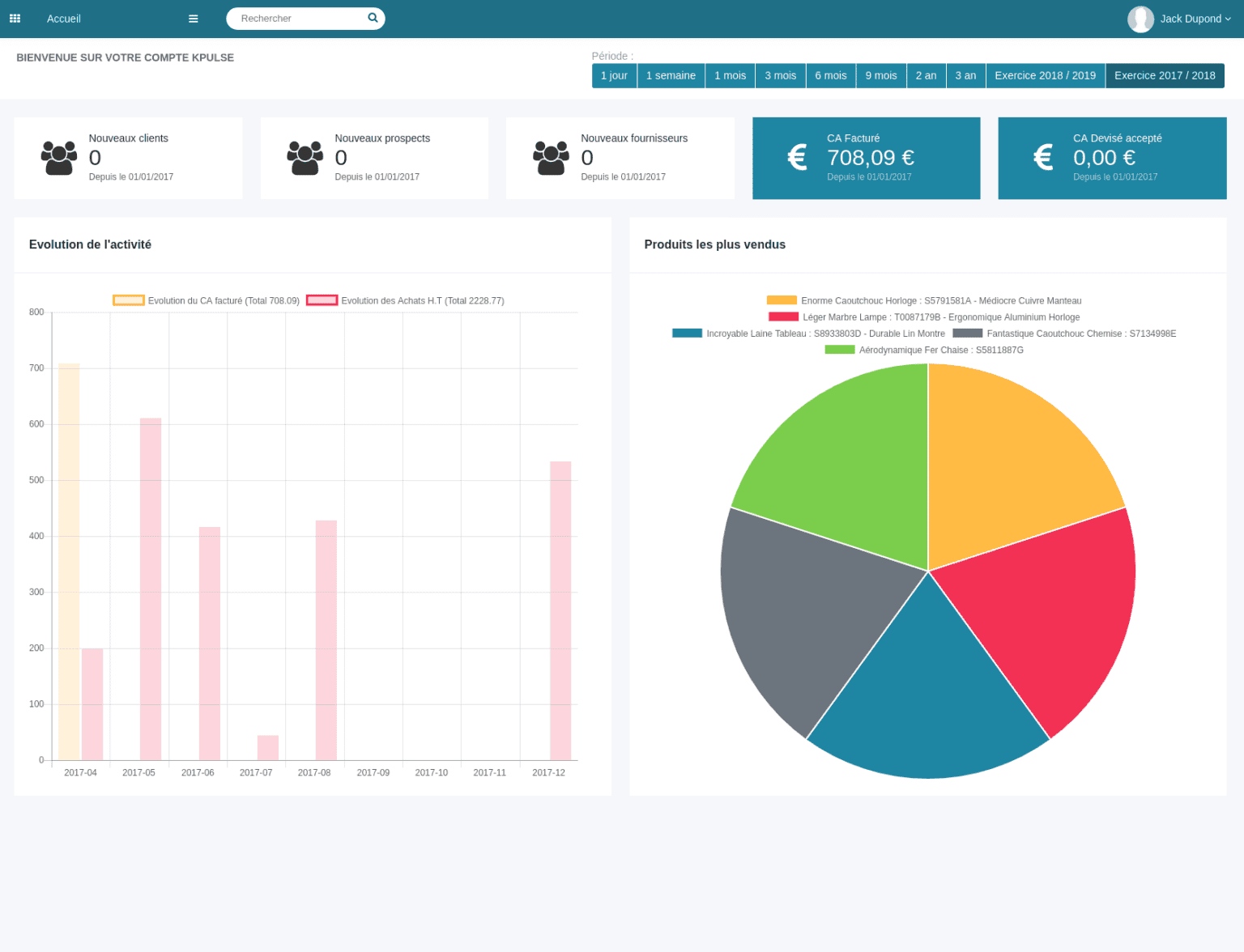Click the hamburger menu icon
Image resolution: width=1244 pixels, height=952 pixels.
(193, 18)
